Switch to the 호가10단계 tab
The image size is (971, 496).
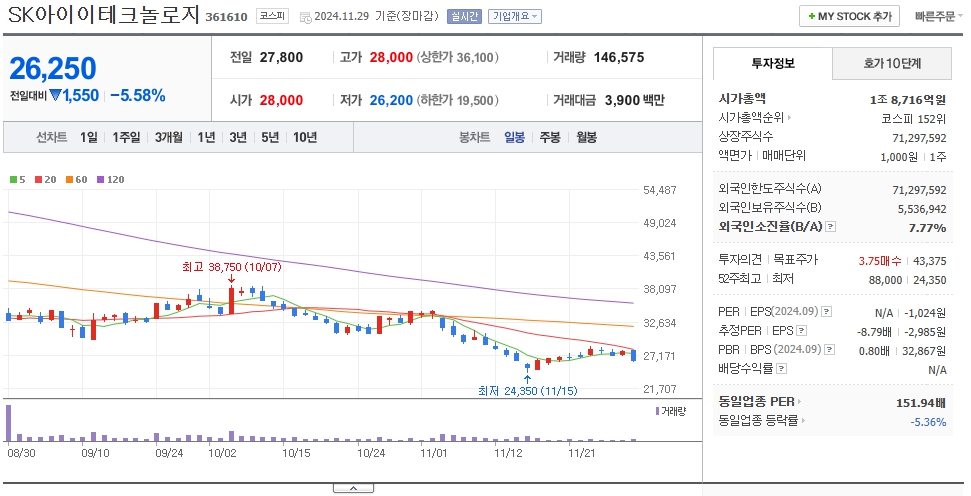[892, 63]
